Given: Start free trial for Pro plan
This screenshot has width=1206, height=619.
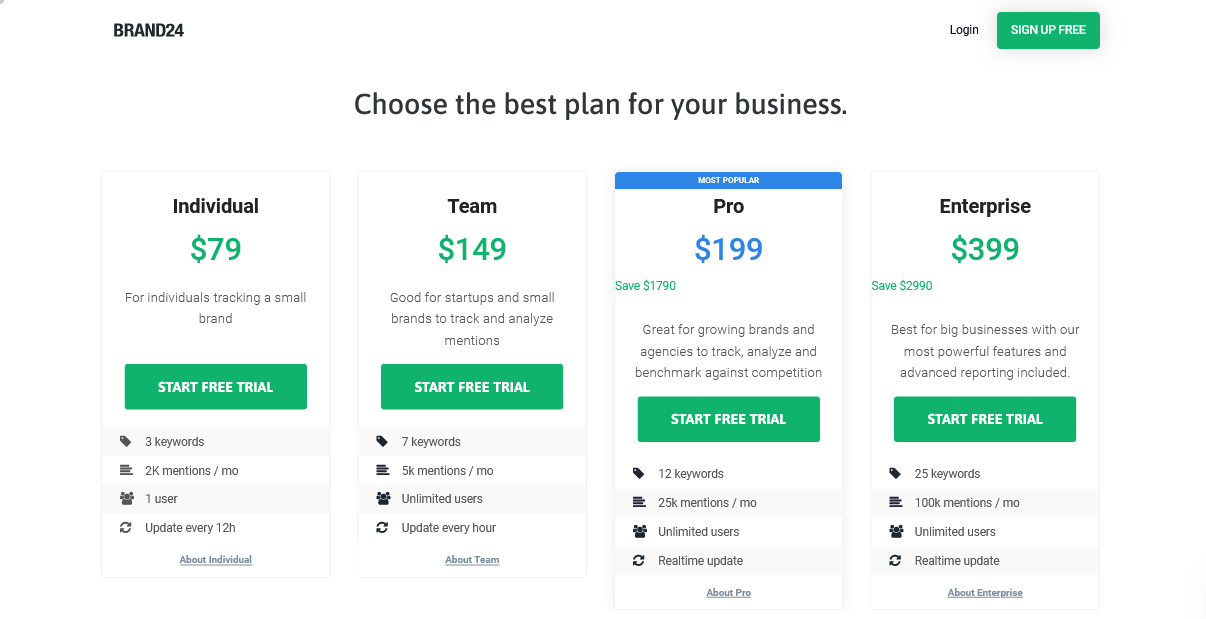Looking at the screenshot, I should (x=729, y=419).
